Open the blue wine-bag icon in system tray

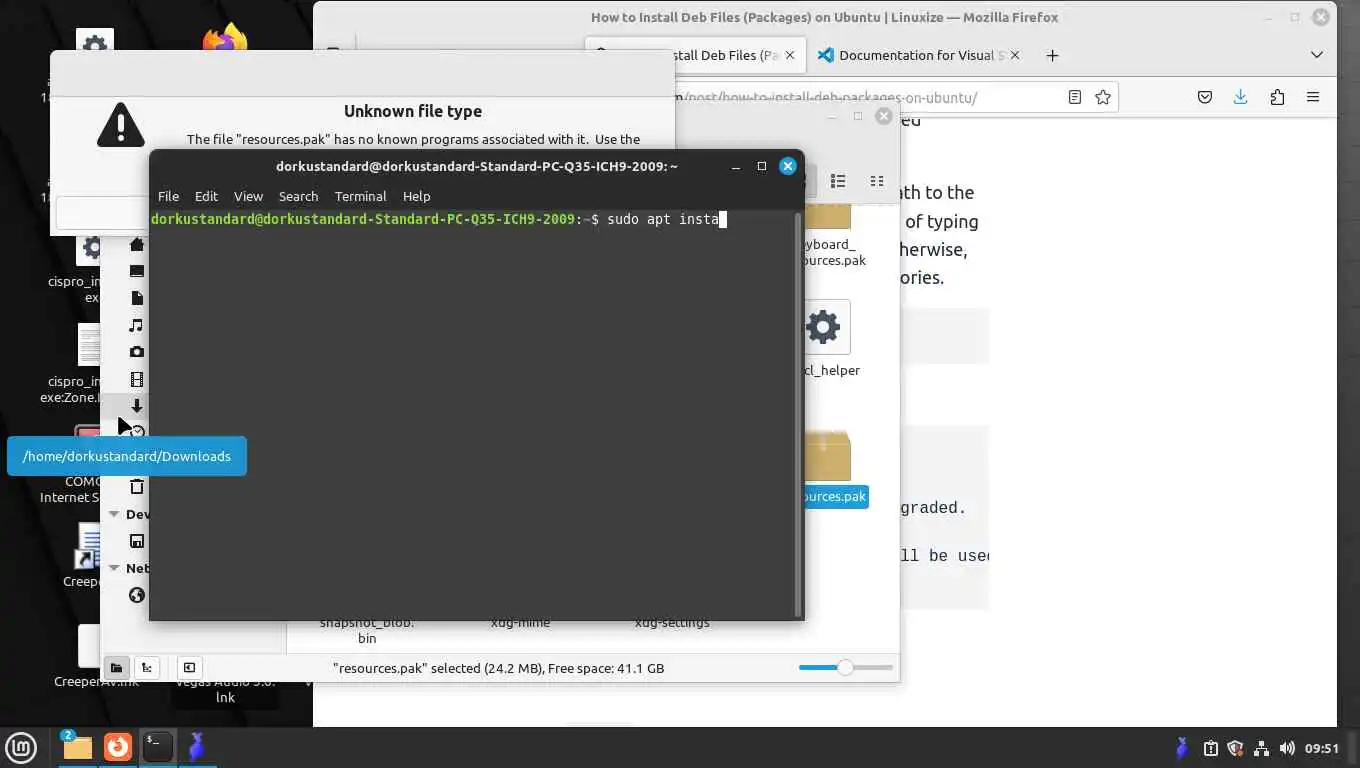click(x=1183, y=748)
